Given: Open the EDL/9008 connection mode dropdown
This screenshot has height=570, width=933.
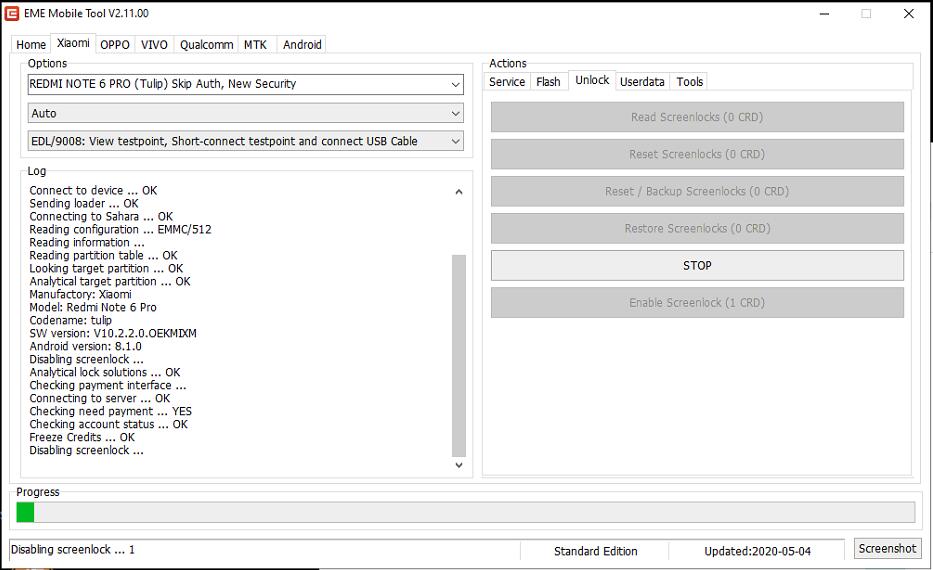Looking at the screenshot, I should (246, 141).
